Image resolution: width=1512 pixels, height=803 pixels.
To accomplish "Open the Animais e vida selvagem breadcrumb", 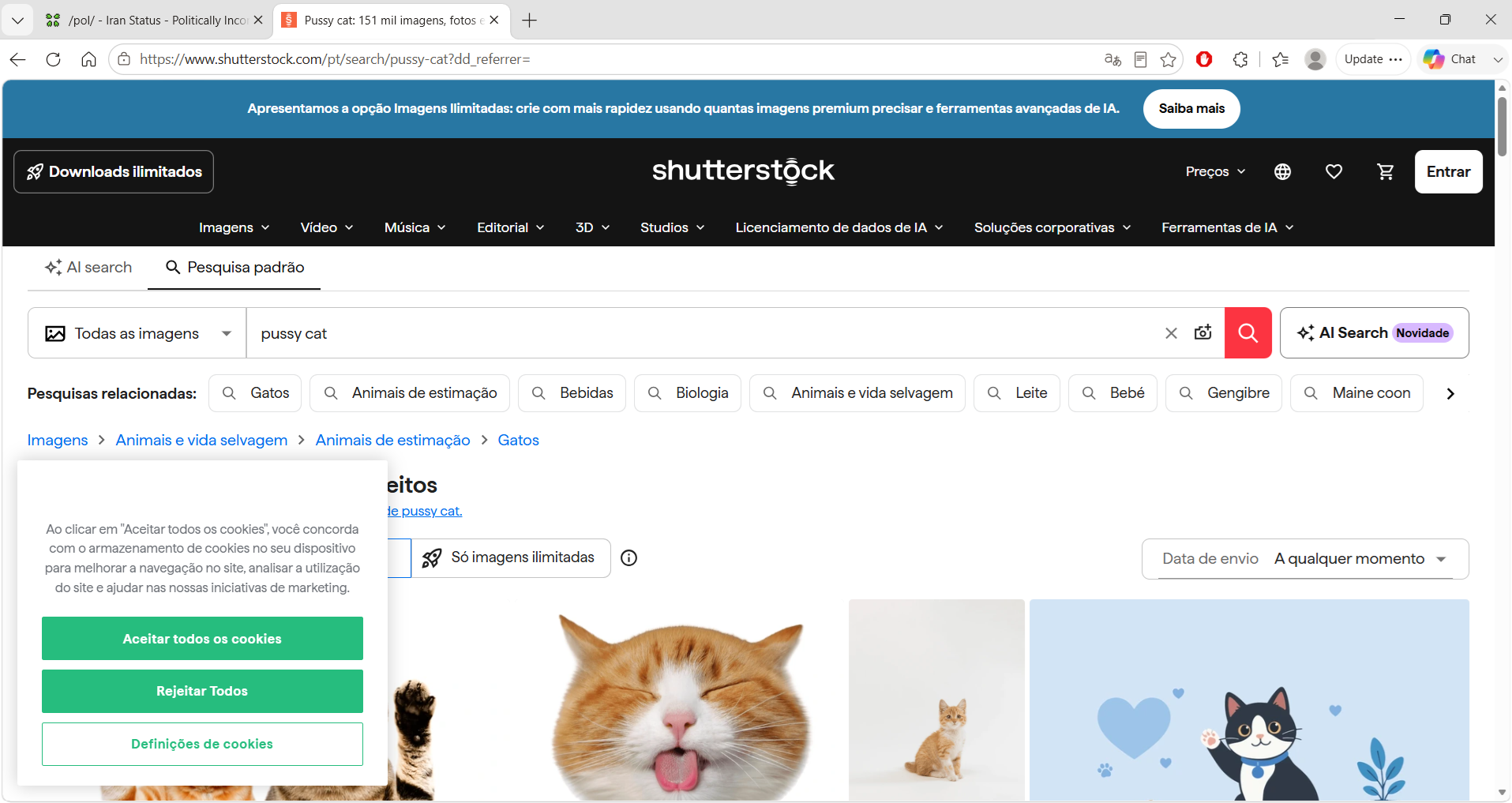I will click(x=201, y=441).
